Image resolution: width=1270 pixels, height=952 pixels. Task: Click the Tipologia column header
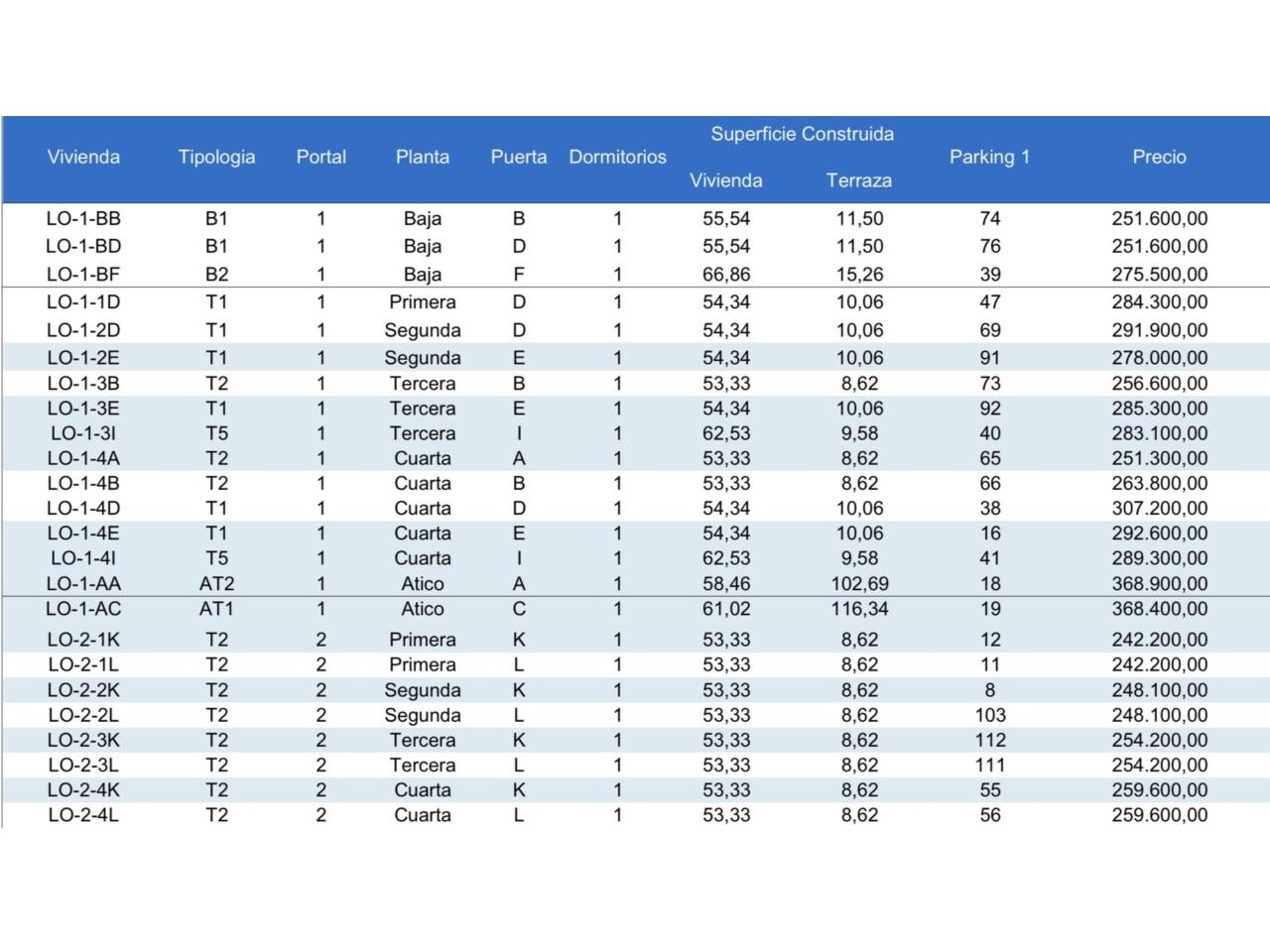point(216,157)
